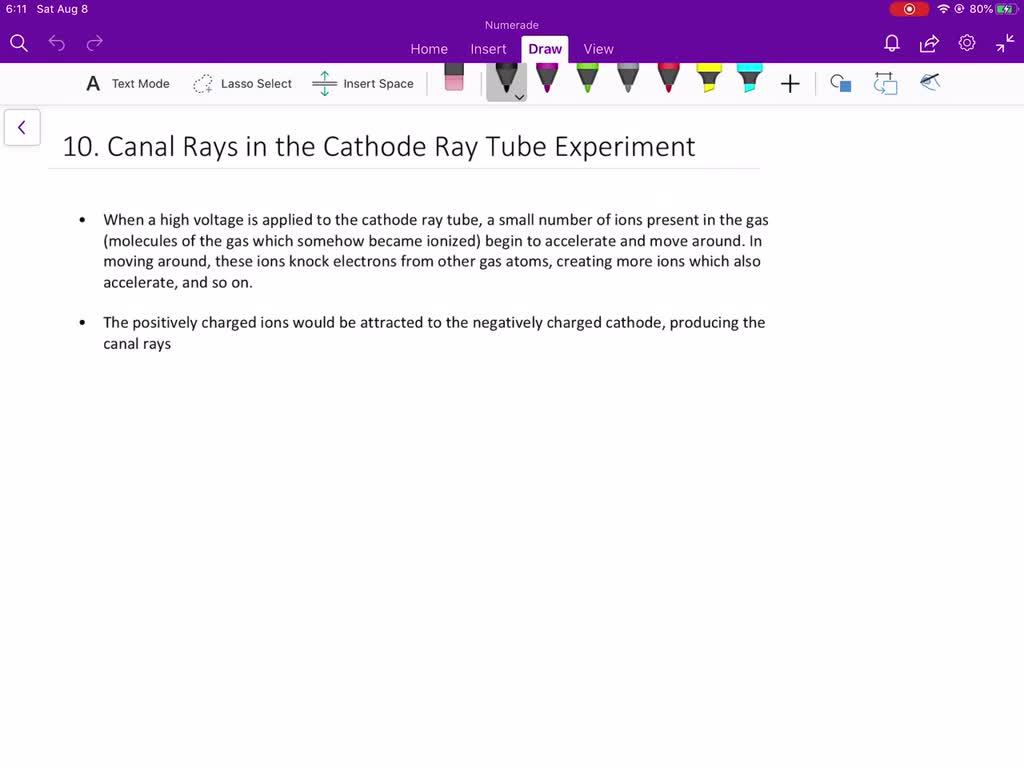This screenshot has width=1024, height=768.
Task: Toggle the ink math eye-pen icon
Action: [x=930, y=83]
